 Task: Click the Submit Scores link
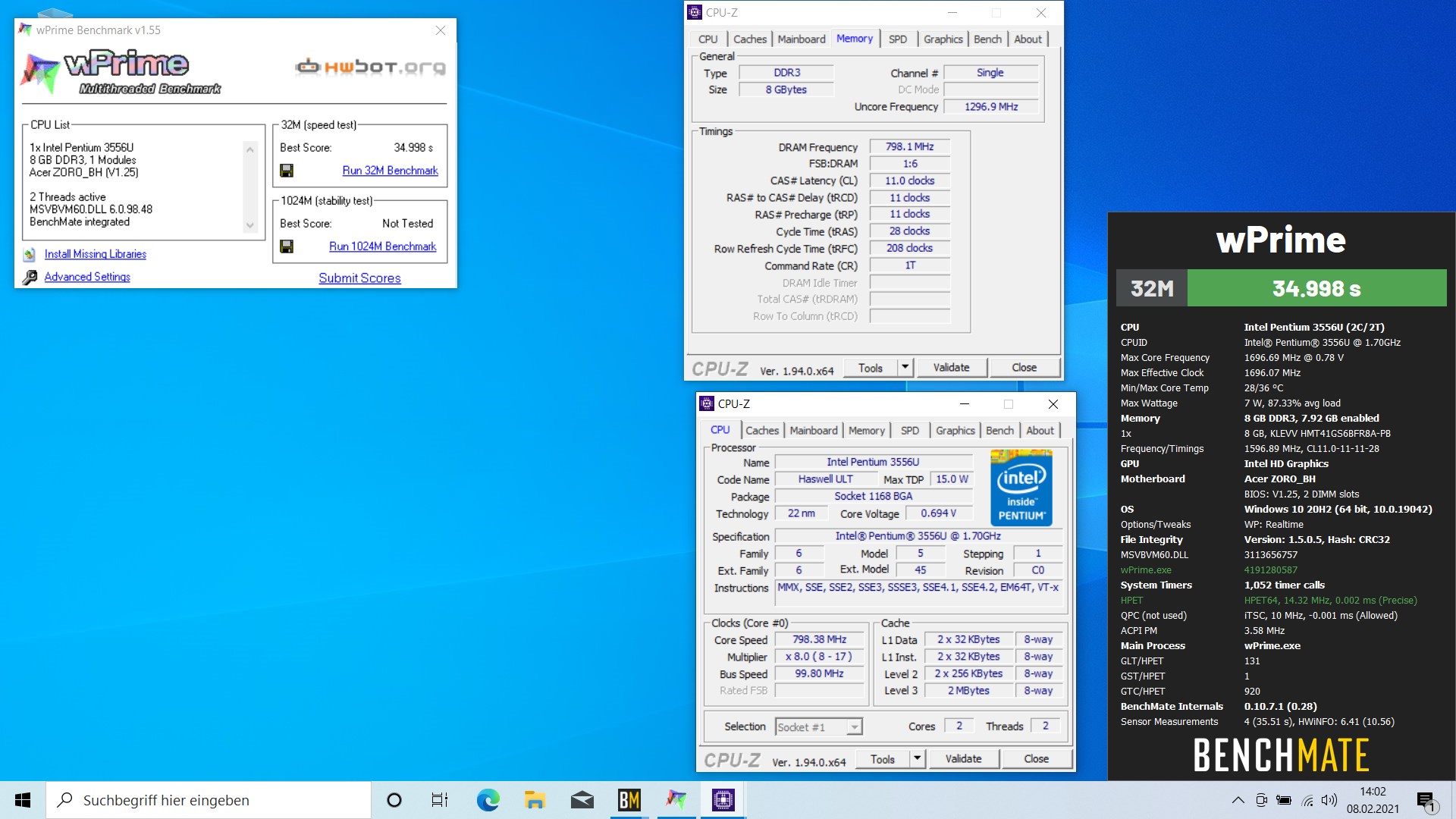[x=359, y=278]
